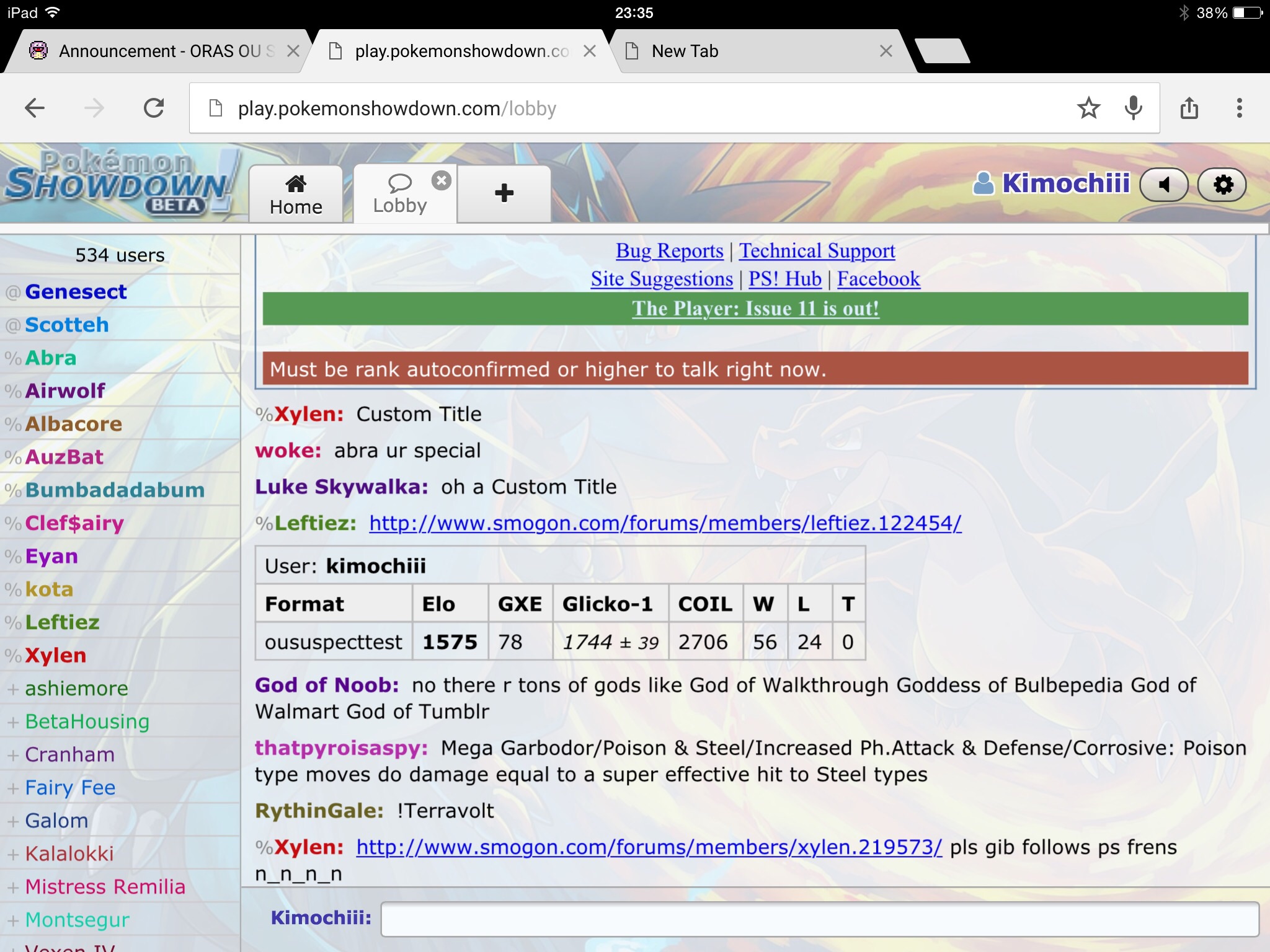Open new room with plus tab
The width and height of the screenshot is (1270, 952).
coord(504,193)
